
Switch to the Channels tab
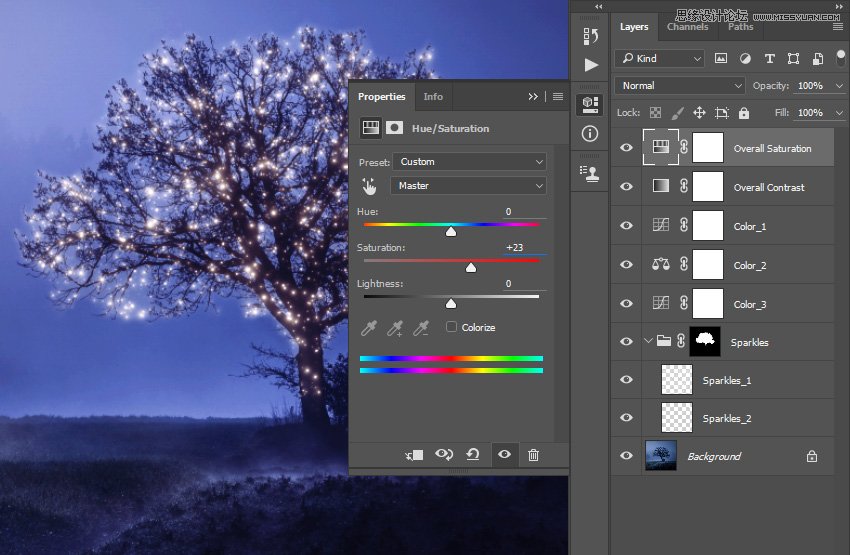(x=688, y=27)
